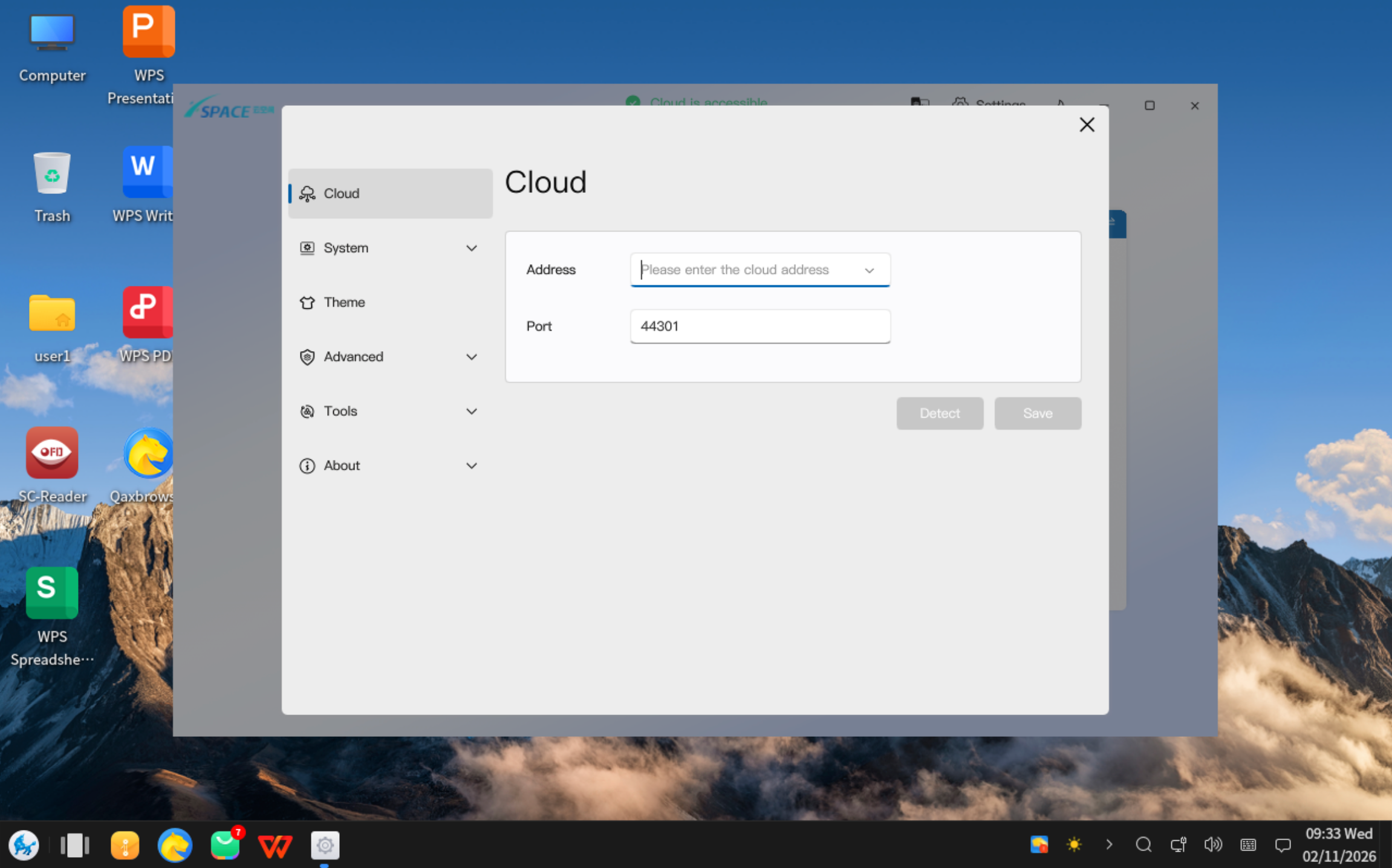Open the WPS Spreadsheets desktop icon
Image resolution: width=1392 pixels, height=868 pixels.
point(52,593)
